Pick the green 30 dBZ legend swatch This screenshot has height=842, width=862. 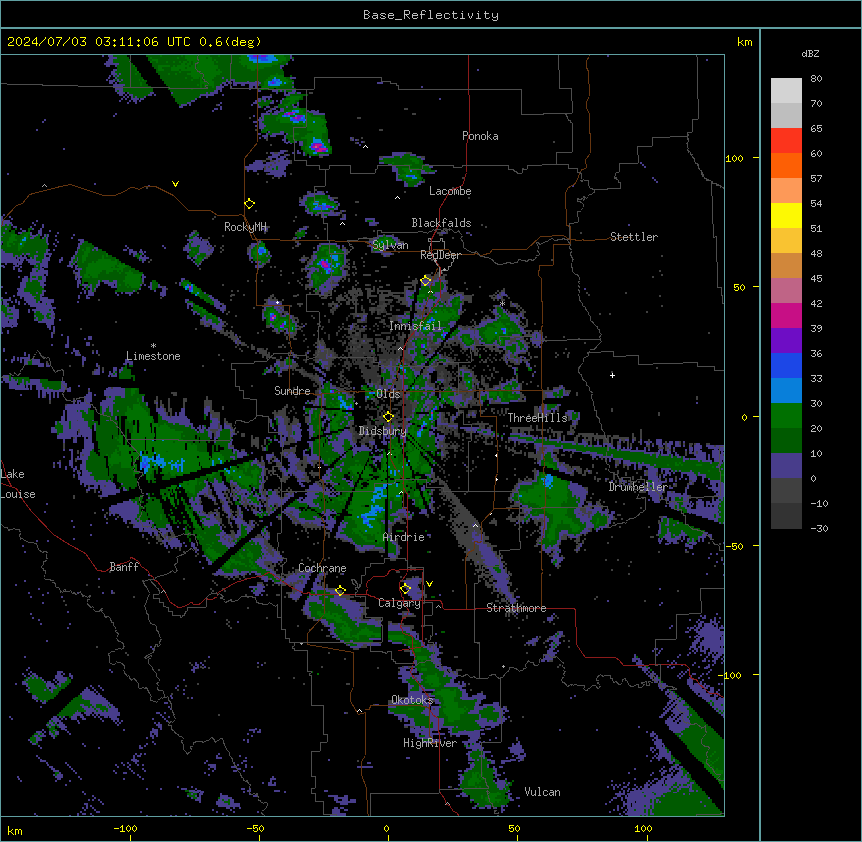pyautogui.click(x=786, y=416)
